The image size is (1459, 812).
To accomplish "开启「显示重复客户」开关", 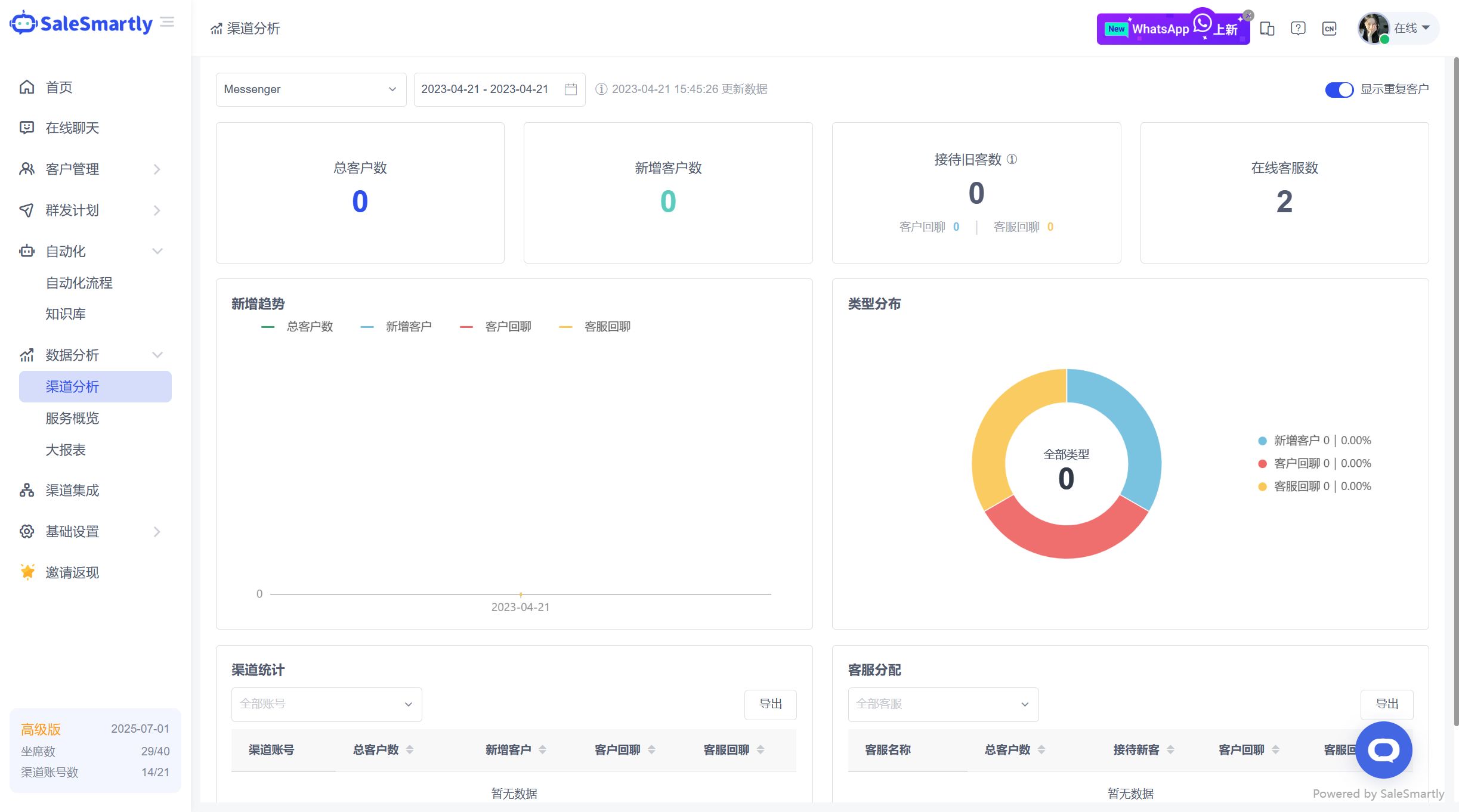I will [1340, 89].
